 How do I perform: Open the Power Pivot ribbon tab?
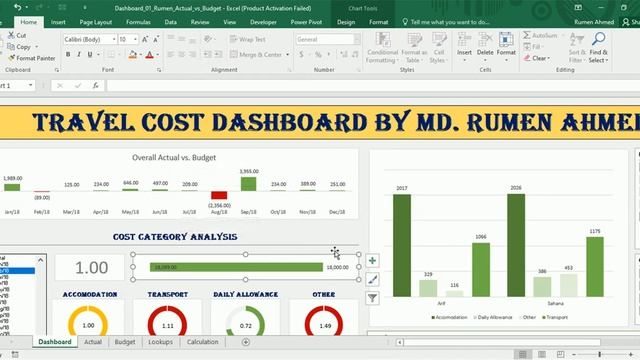306,22
